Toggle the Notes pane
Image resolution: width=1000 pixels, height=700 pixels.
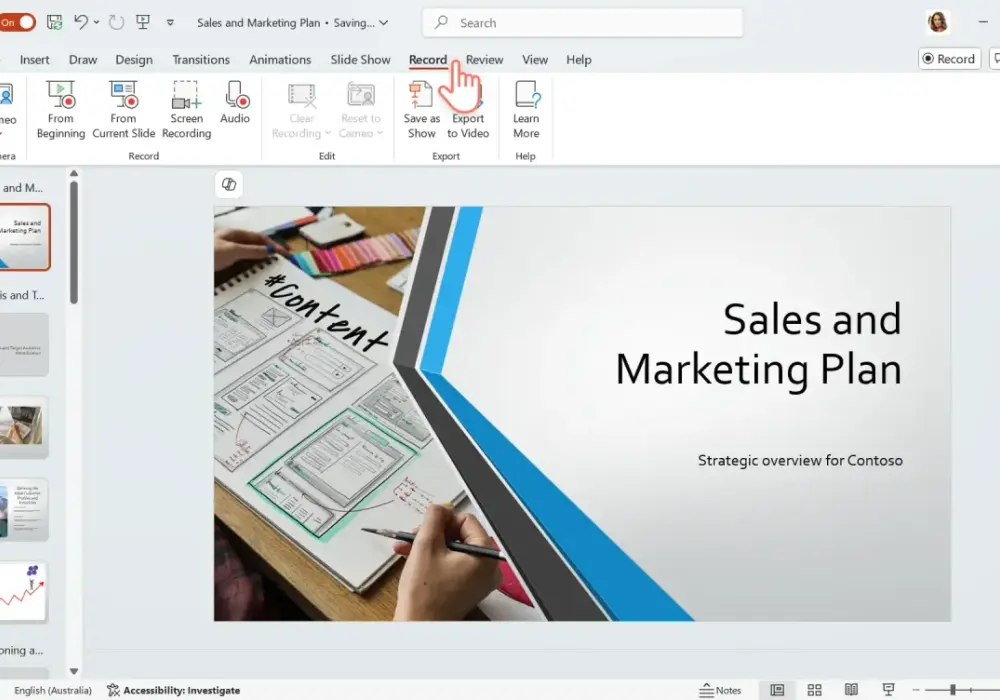(x=721, y=690)
